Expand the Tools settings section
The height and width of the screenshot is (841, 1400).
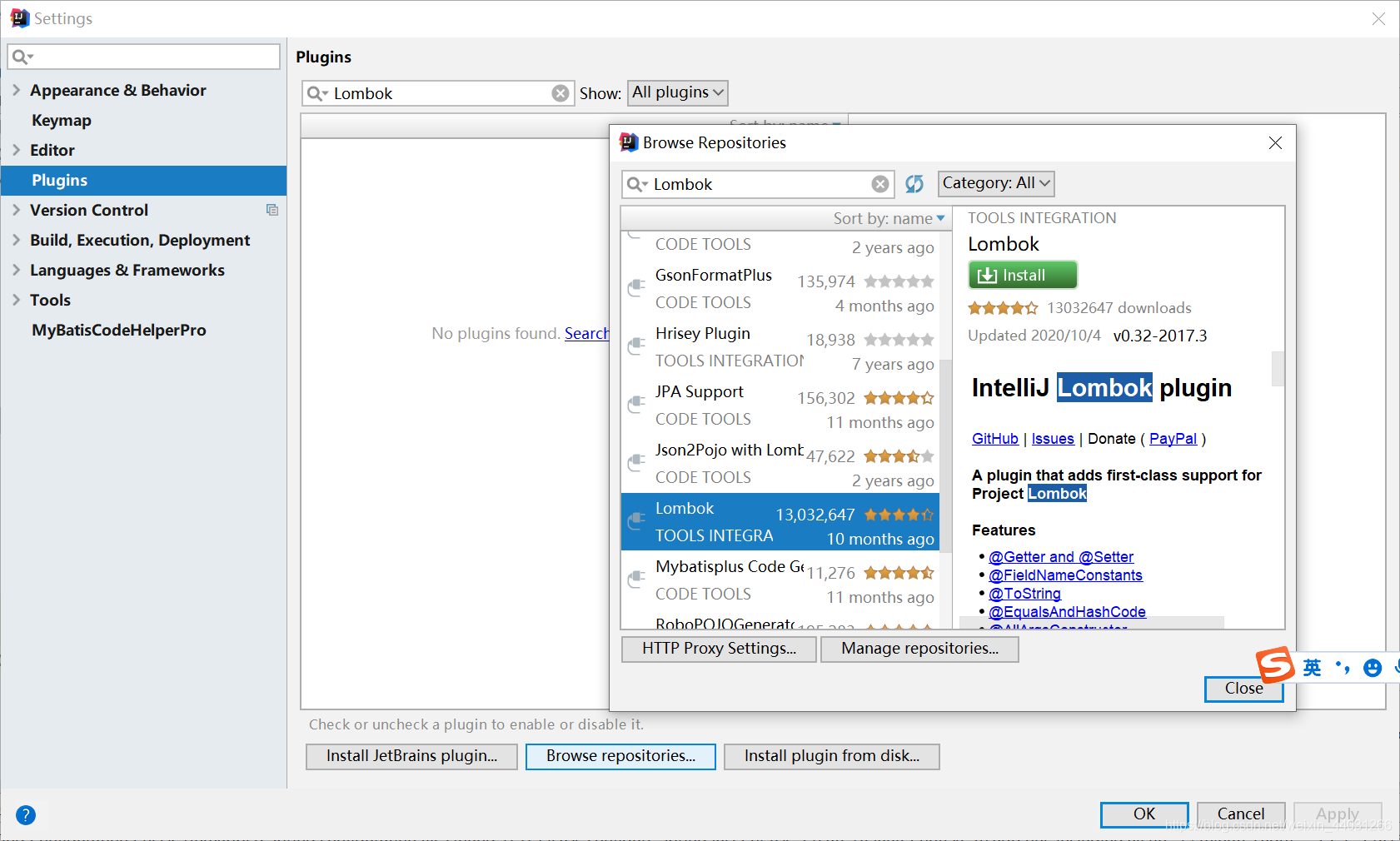(16, 300)
